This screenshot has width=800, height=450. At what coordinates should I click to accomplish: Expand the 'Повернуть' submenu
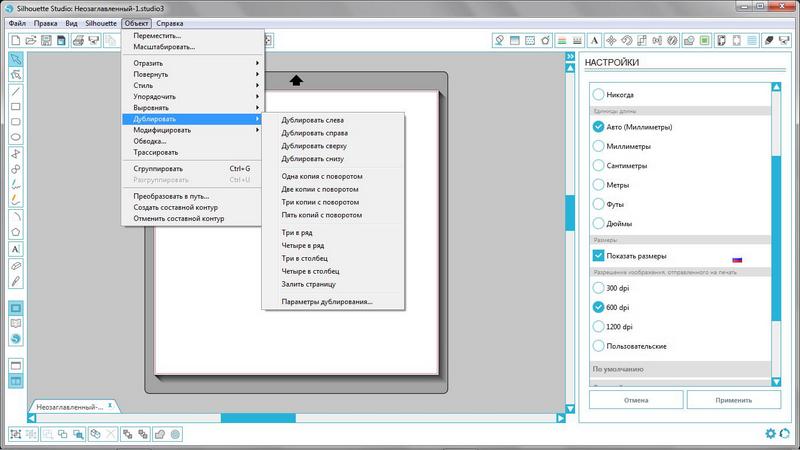click(192, 74)
